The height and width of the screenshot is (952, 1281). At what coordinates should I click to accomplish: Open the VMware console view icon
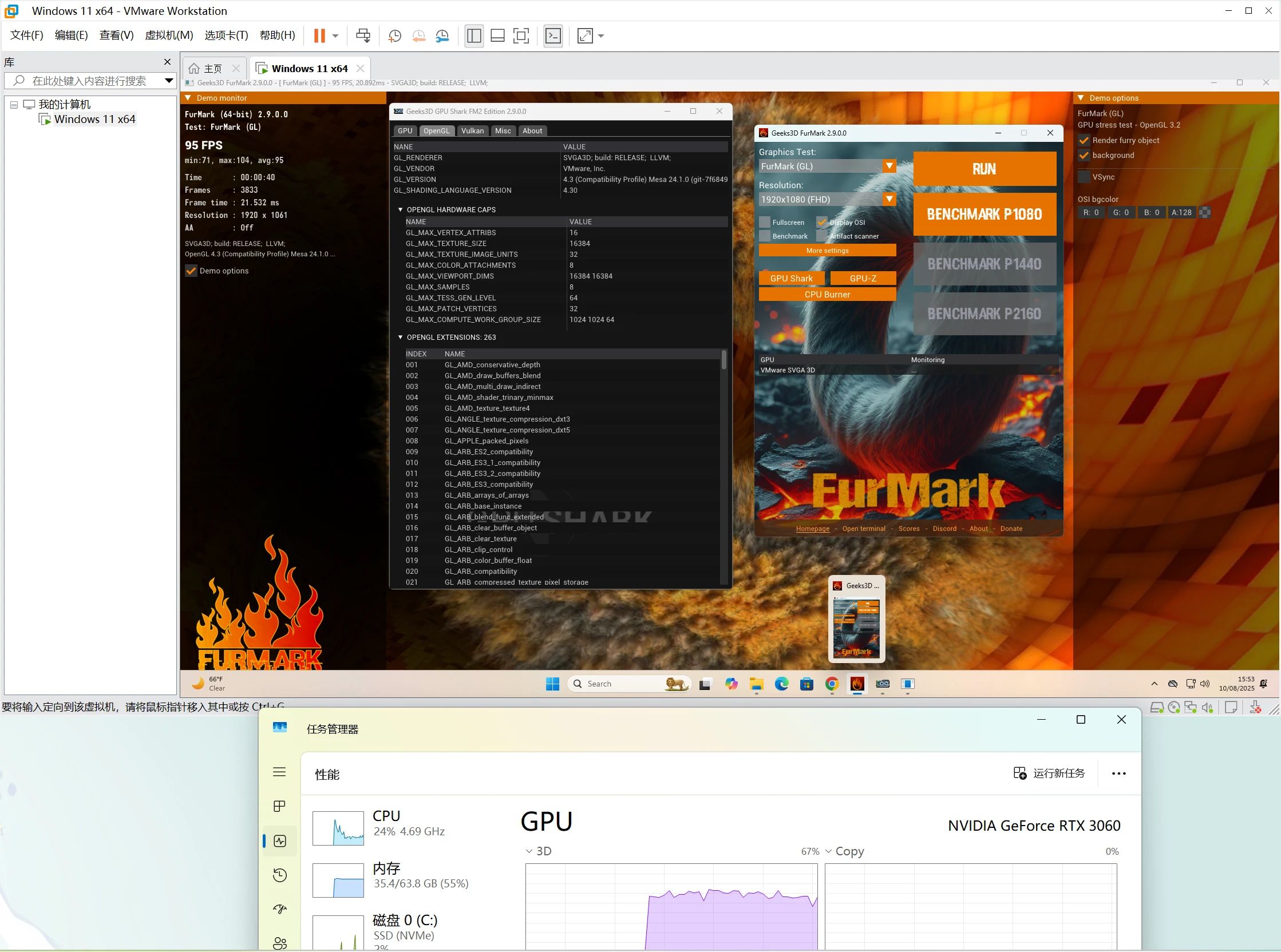[553, 35]
